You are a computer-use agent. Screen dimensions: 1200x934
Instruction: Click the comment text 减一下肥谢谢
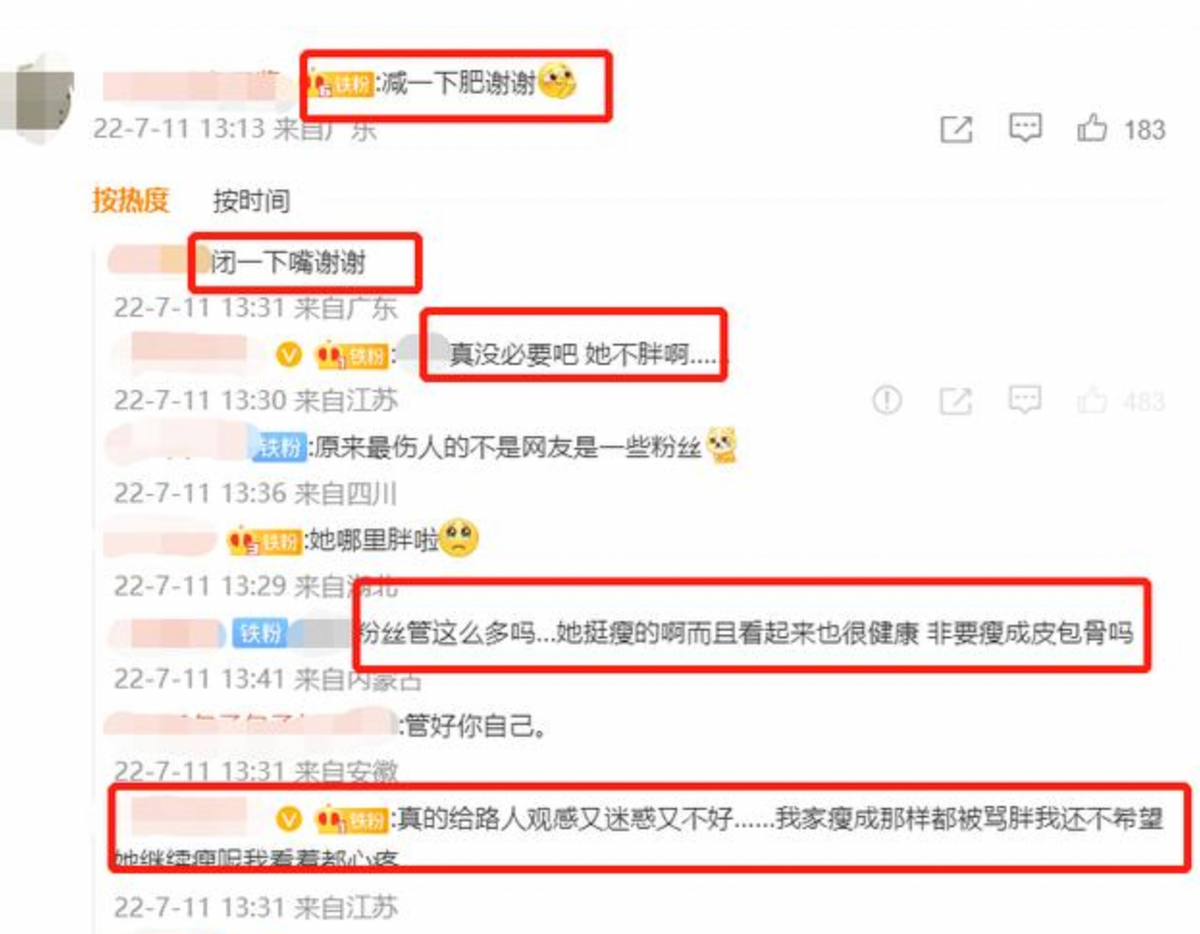(x=461, y=85)
